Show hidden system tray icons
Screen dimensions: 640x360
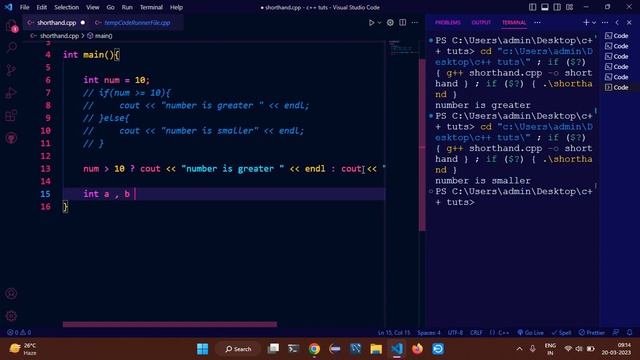pyautogui.click(x=519, y=349)
